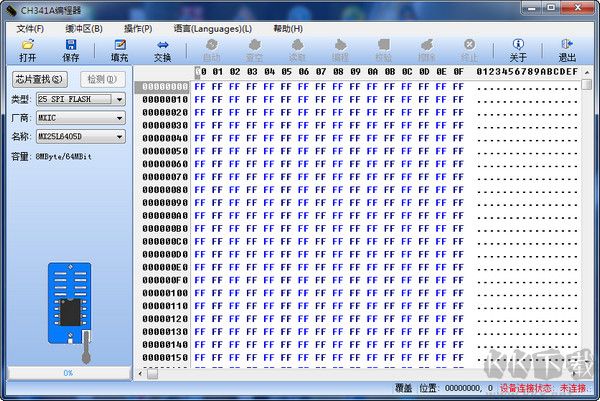Click the 0123456789ABCDEF ASCII column header
Viewport: 600px width, 401px height.
[x=527, y=72]
